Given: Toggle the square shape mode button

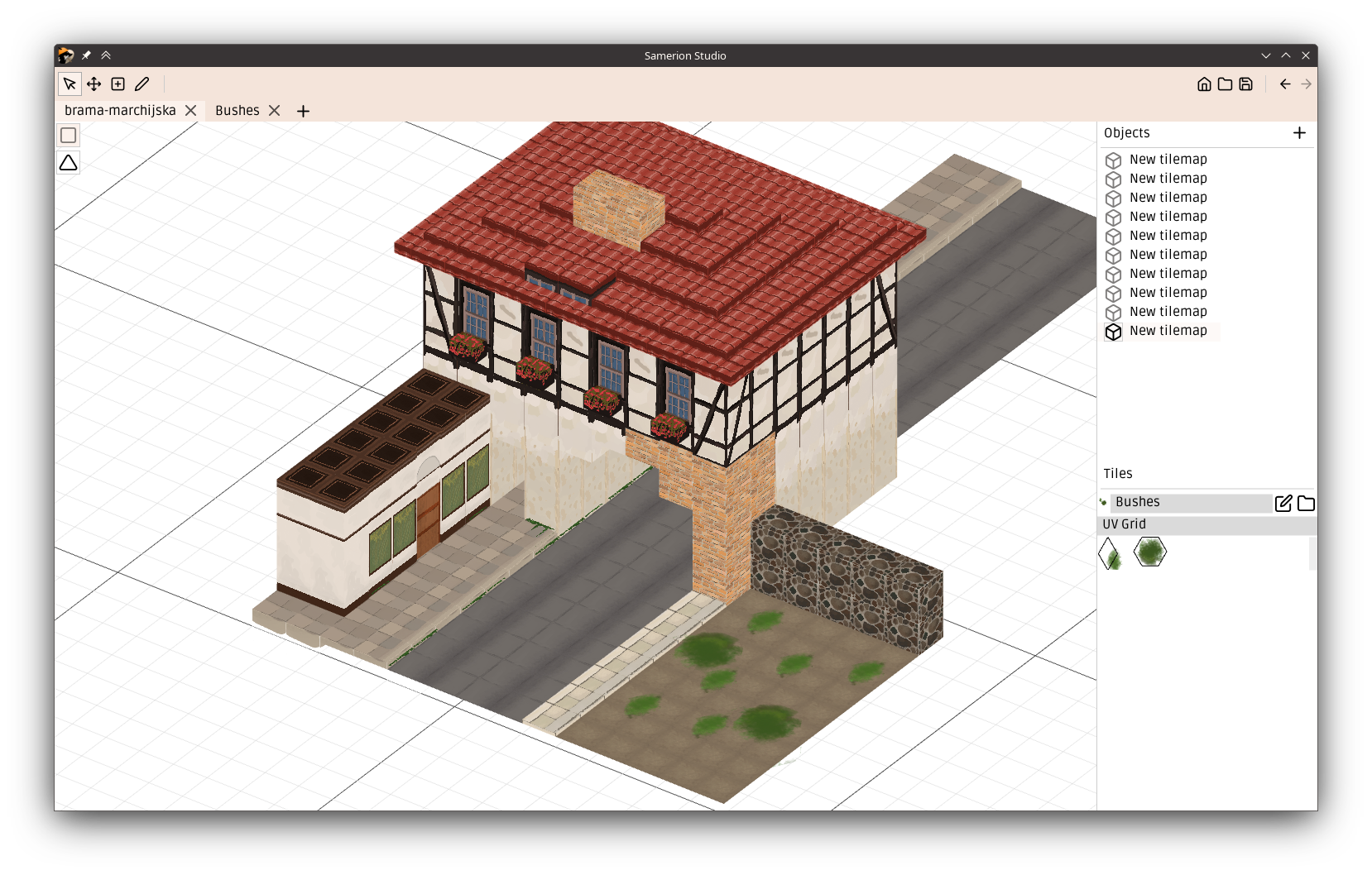Looking at the screenshot, I should (x=69, y=136).
